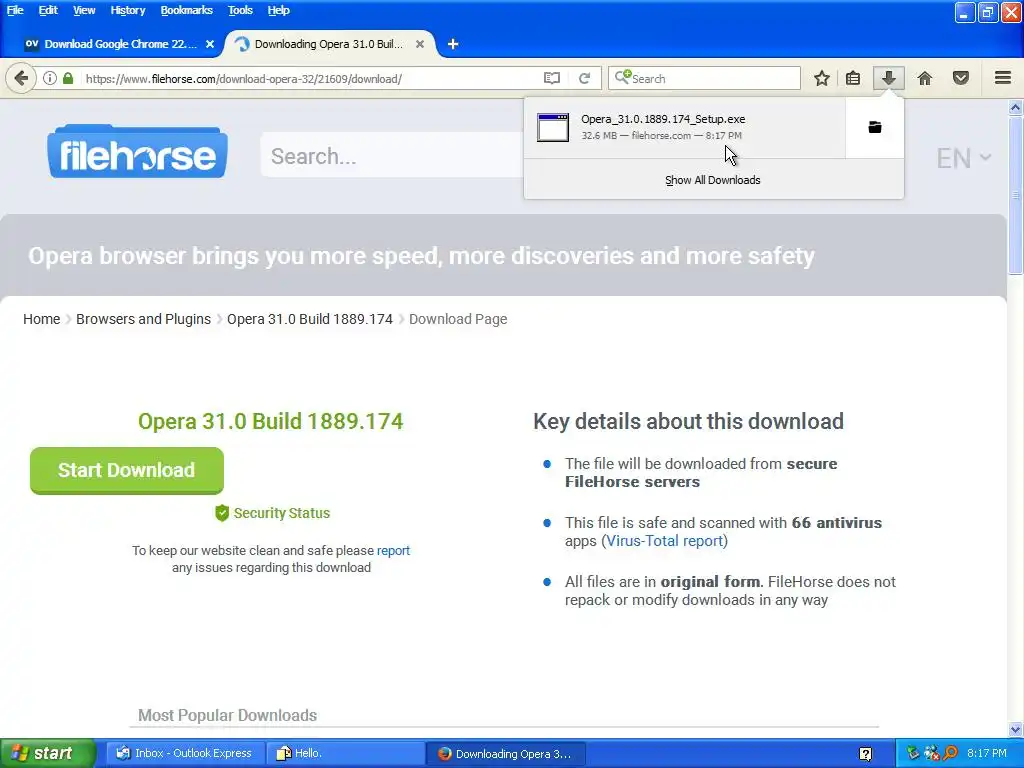Open the Firefox hamburger menu
This screenshot has height=768, width=1024.
pyautogui.click(x=1003, y=78)
